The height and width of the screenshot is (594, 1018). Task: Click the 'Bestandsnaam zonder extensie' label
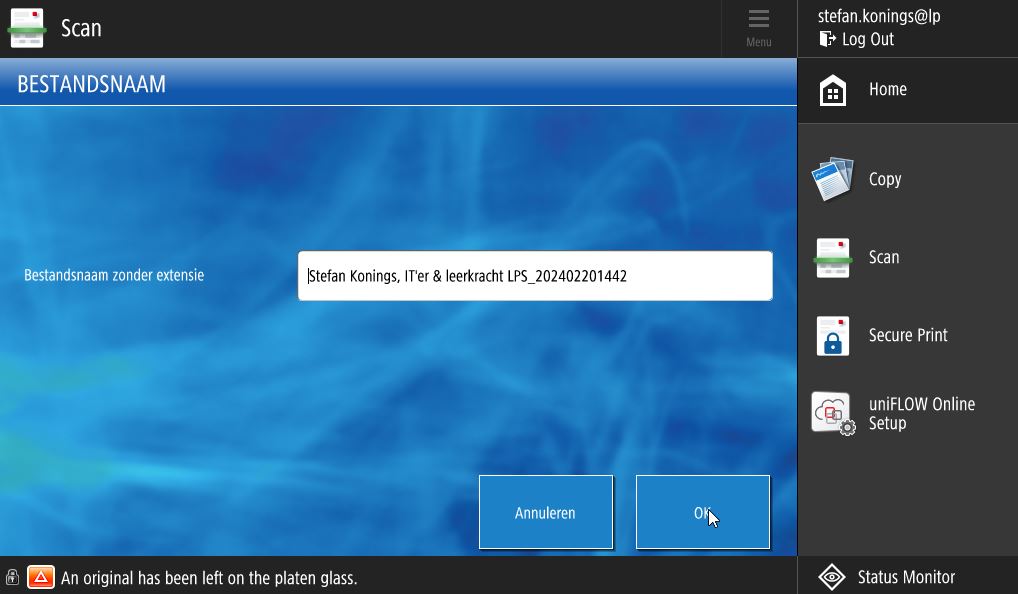114,275
